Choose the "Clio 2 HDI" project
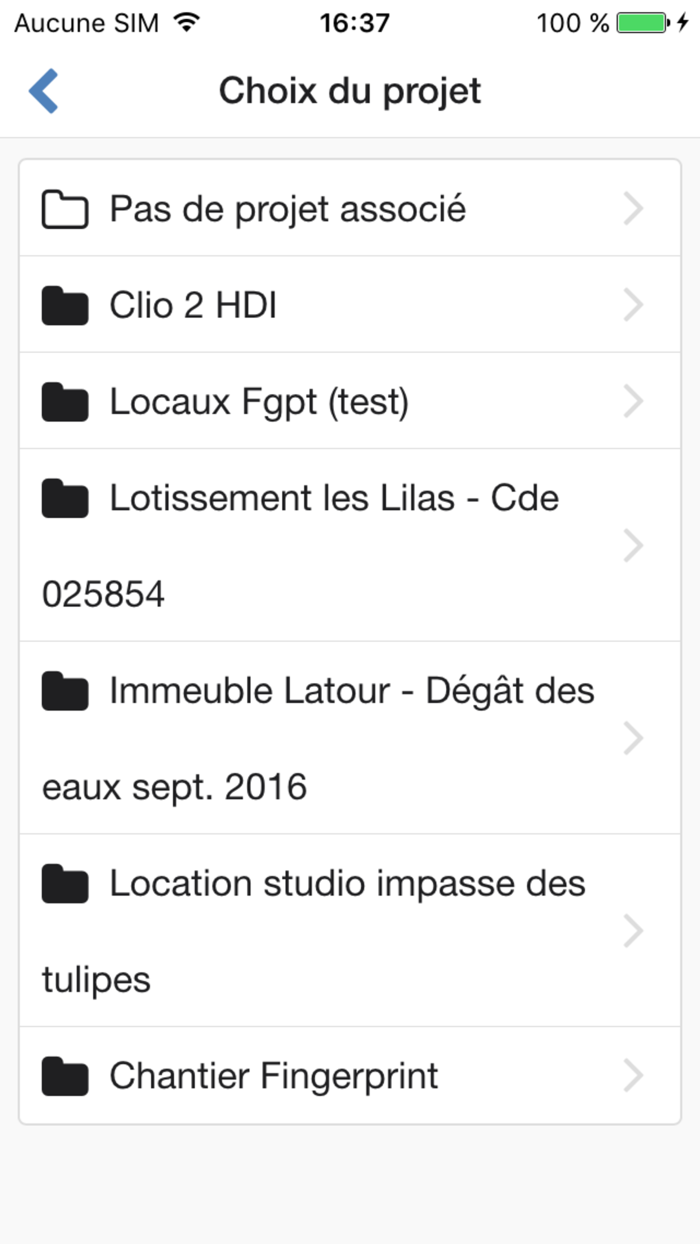The image size is (700, 1244). pyautogui.click(x=193, y=305)
